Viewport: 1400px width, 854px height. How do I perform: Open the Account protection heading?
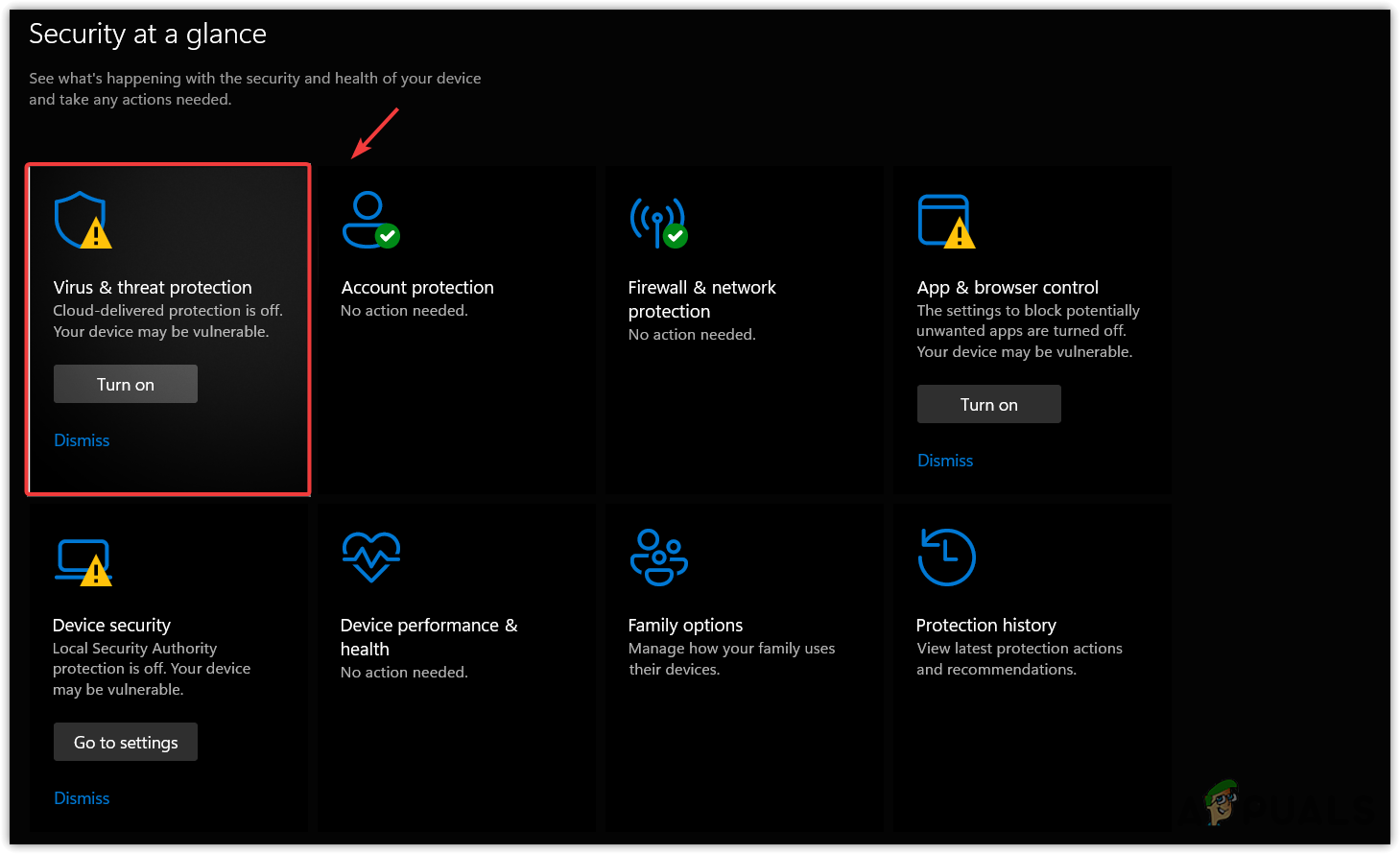click(x=417, y=287)
